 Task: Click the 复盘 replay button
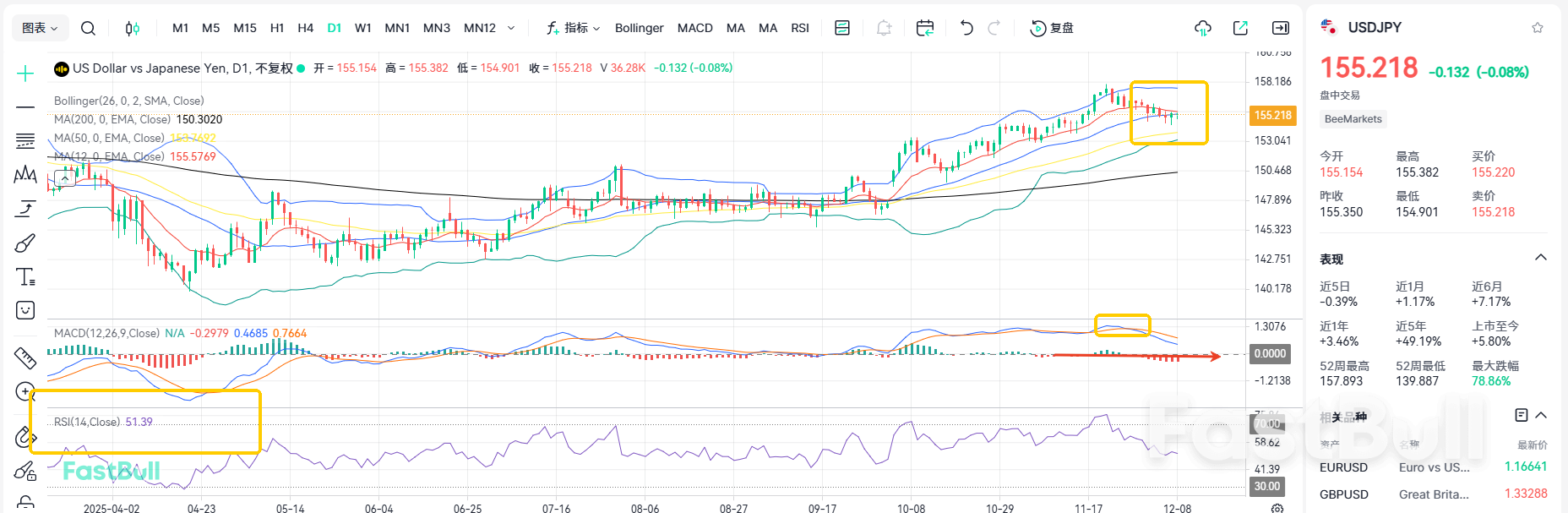[x=1052, y=28]
